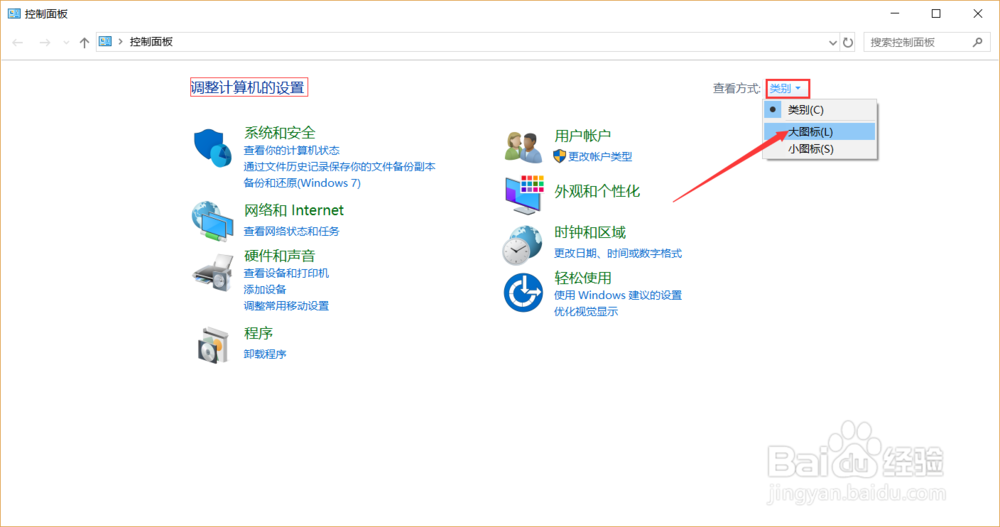
Task: Close the Control Panel window
Action: [978, 13]
